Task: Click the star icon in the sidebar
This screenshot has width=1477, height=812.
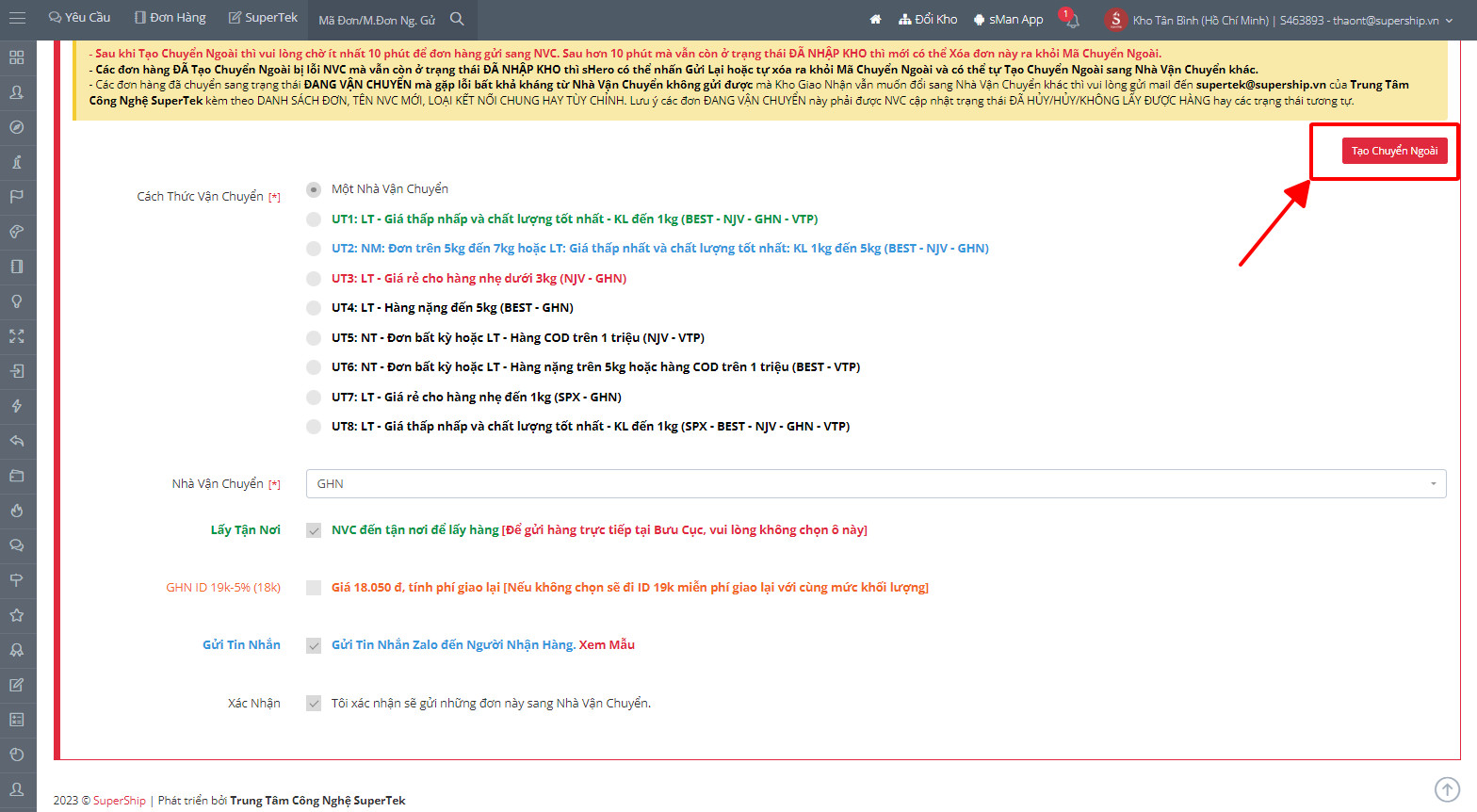Action: [17, 615]
